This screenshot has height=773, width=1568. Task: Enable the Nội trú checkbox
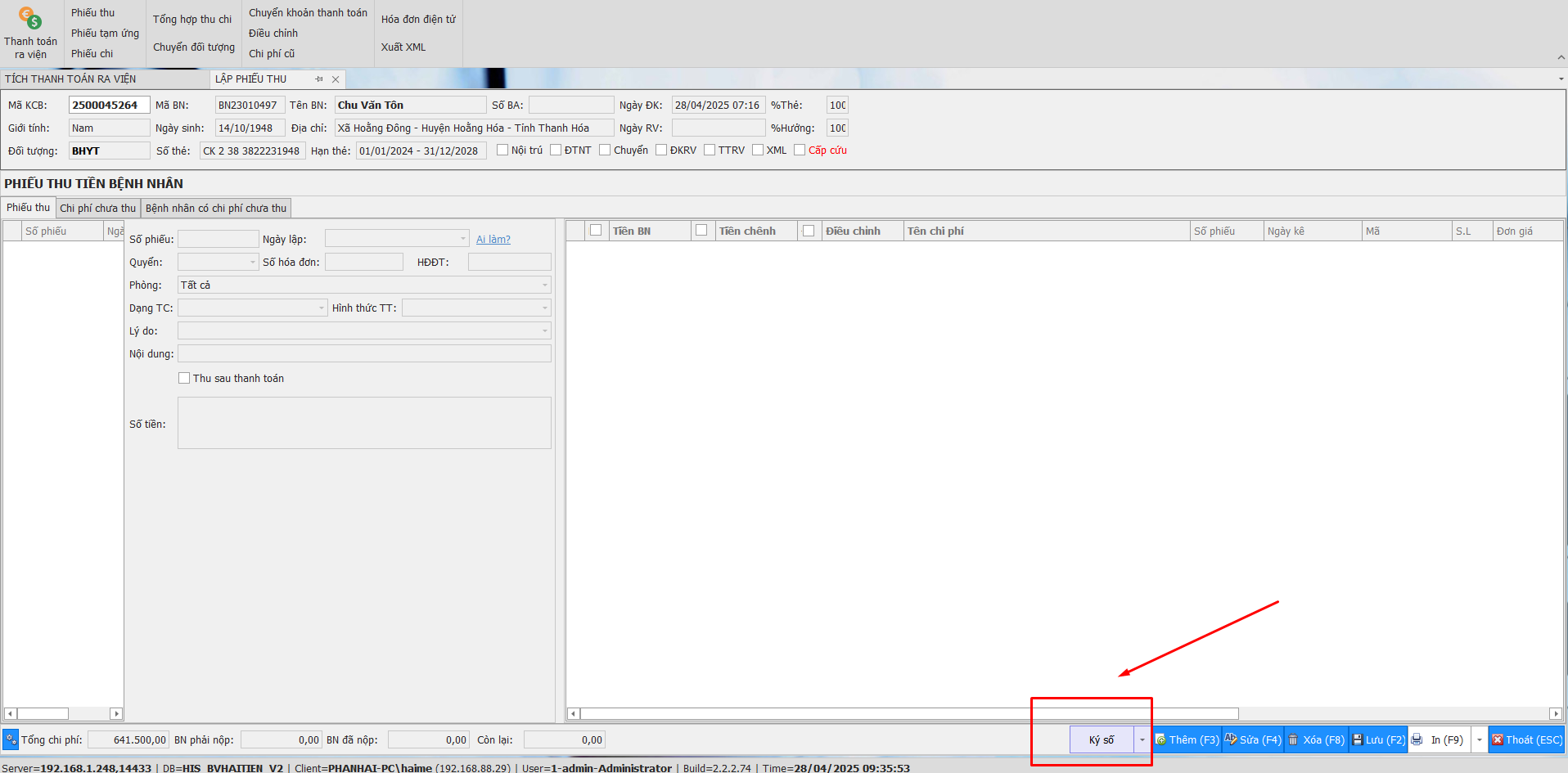[502, 150]
